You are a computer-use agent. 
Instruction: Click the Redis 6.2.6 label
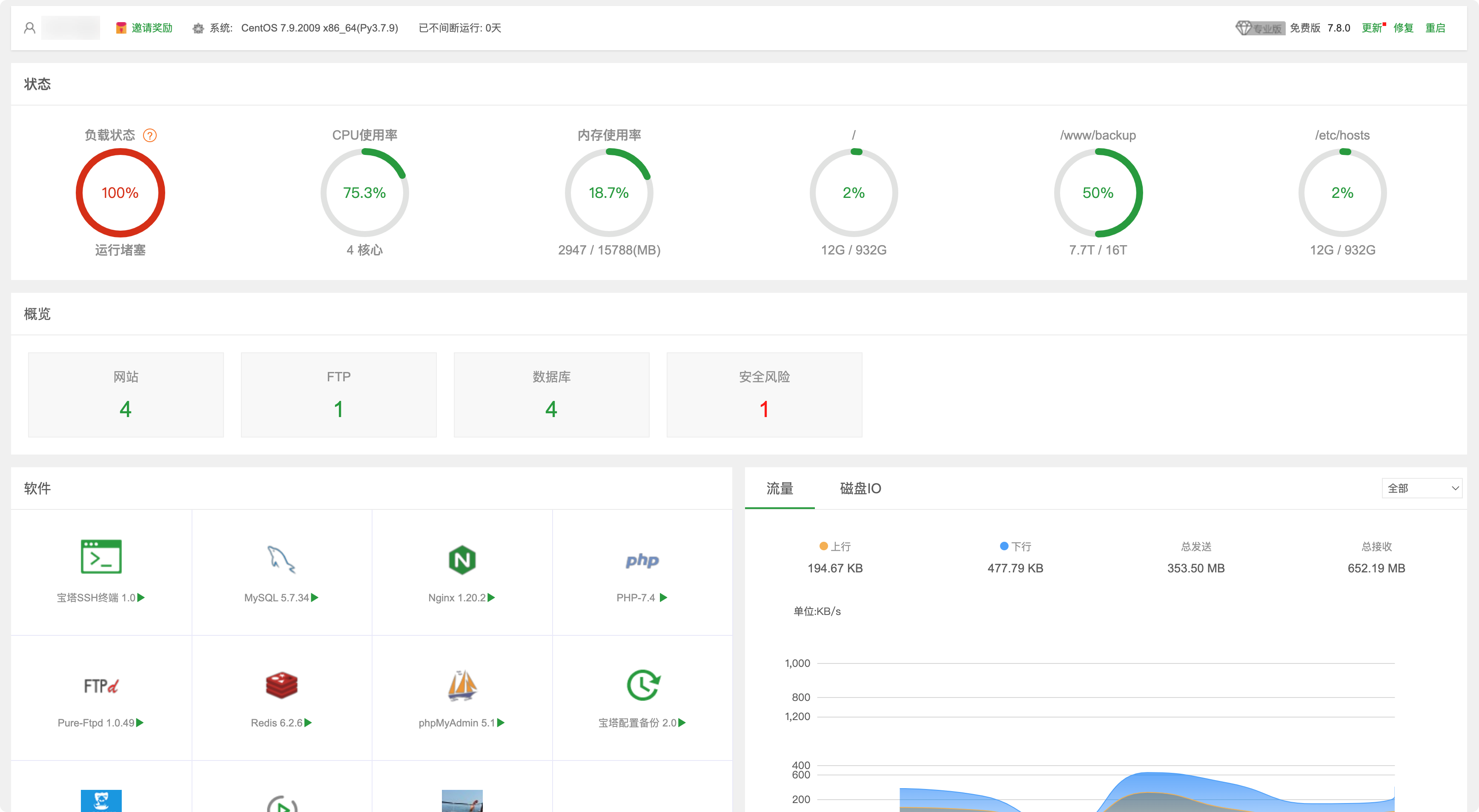coord(276,723)
